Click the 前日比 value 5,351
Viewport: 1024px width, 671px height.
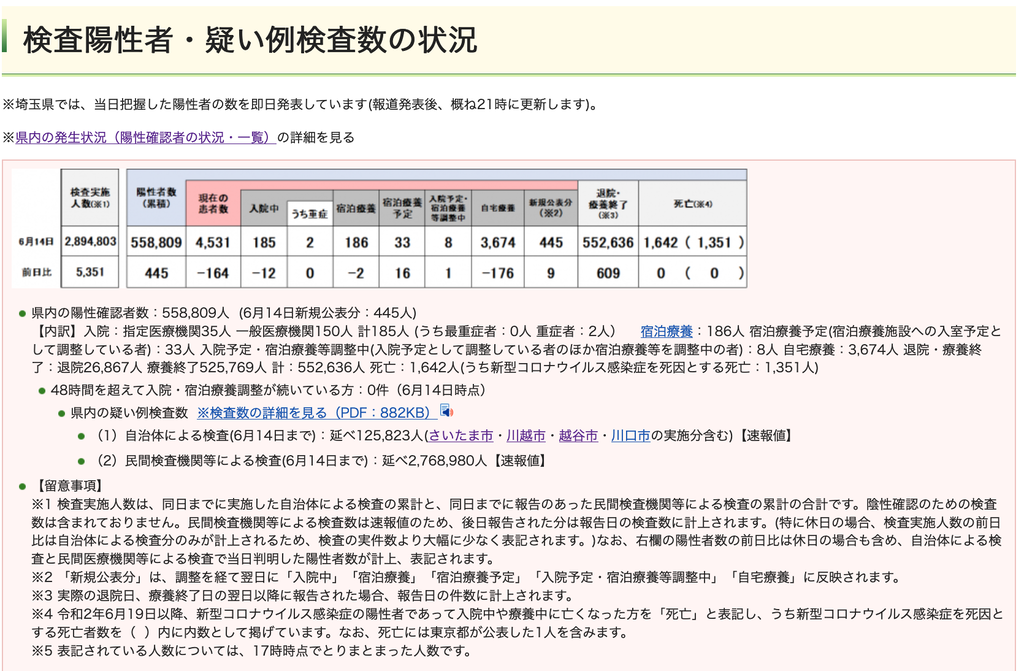[x=90, y=272]
